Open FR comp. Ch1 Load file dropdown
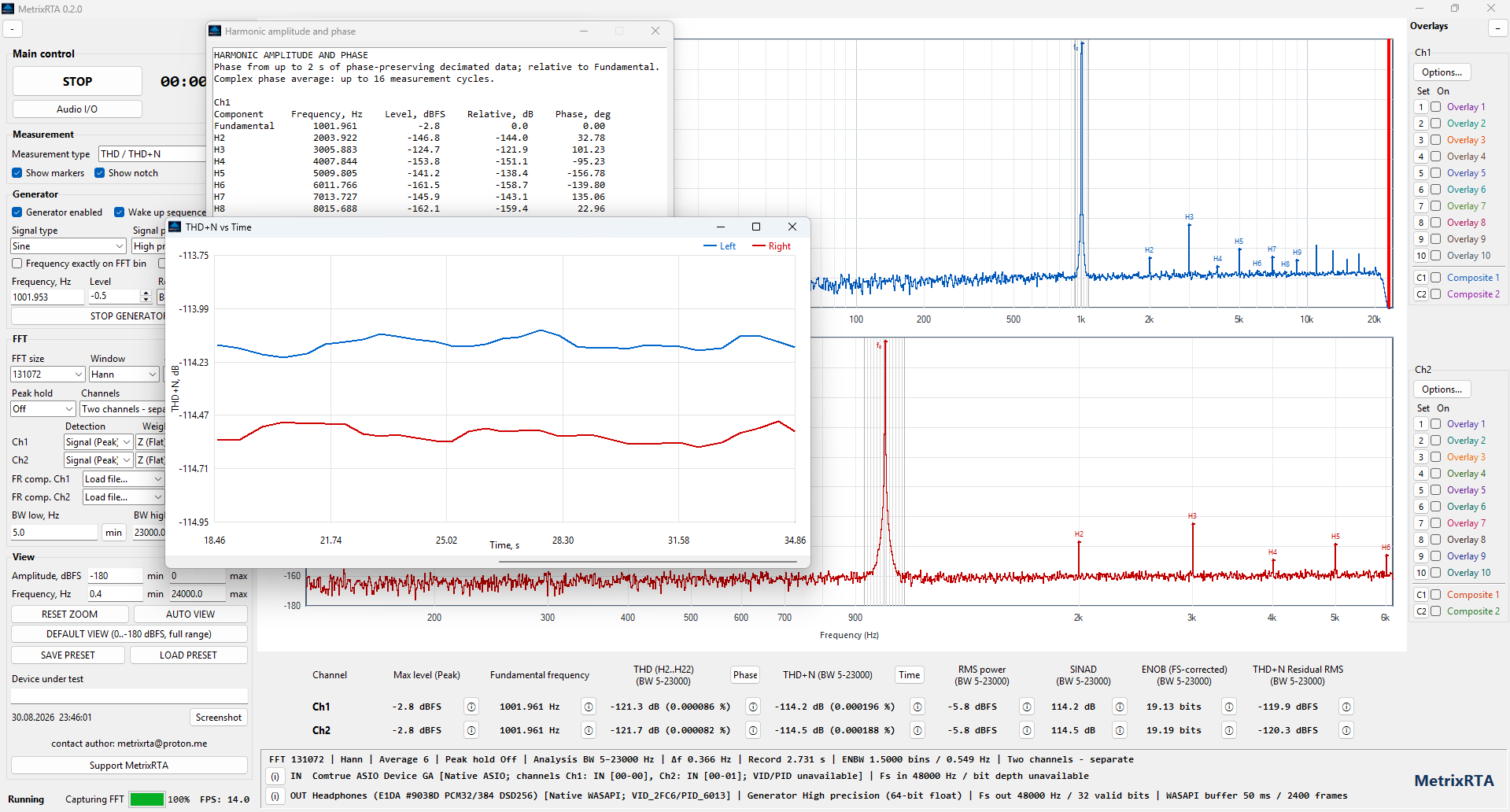 coord(123,479)
